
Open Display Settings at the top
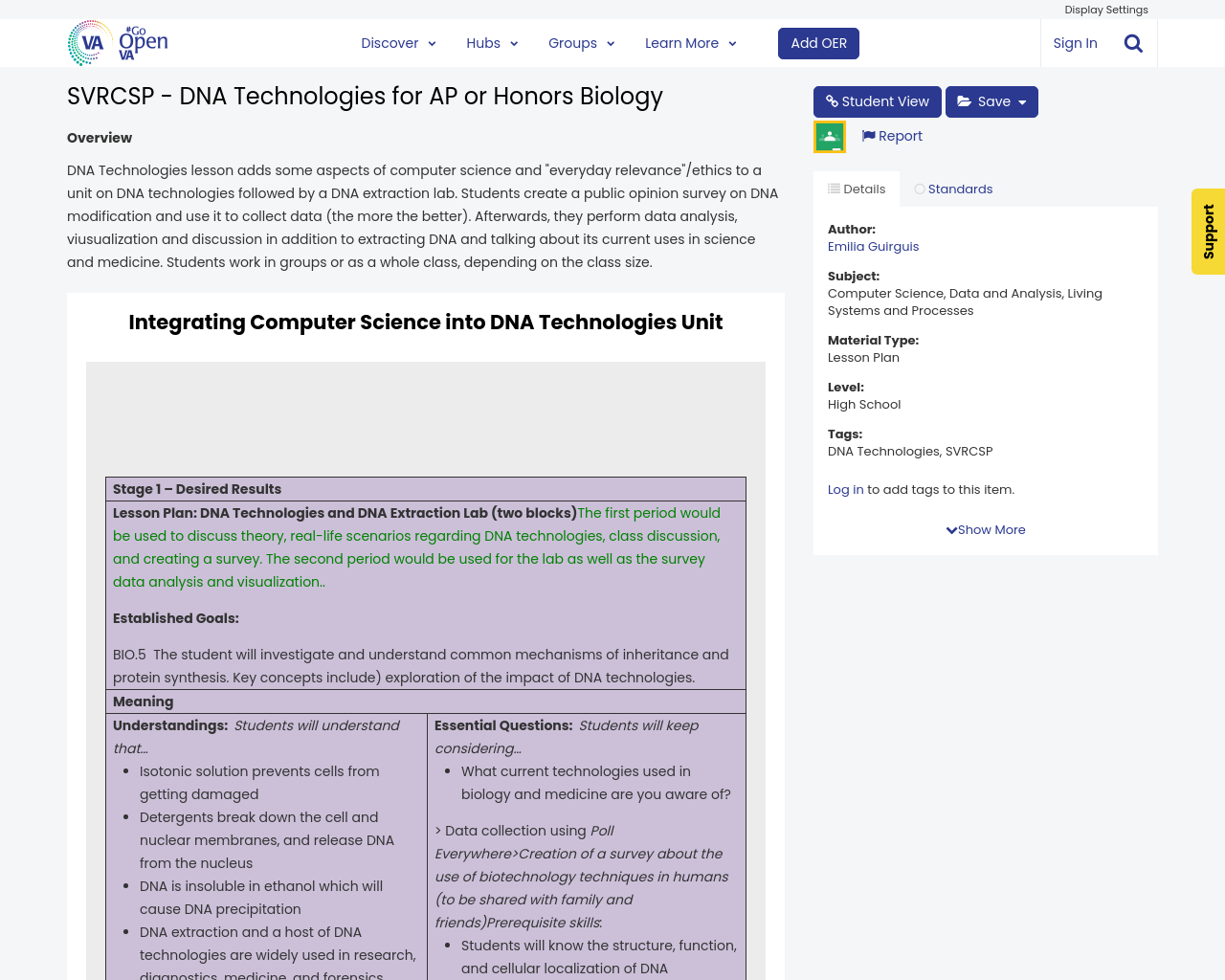pos(1106,8)
